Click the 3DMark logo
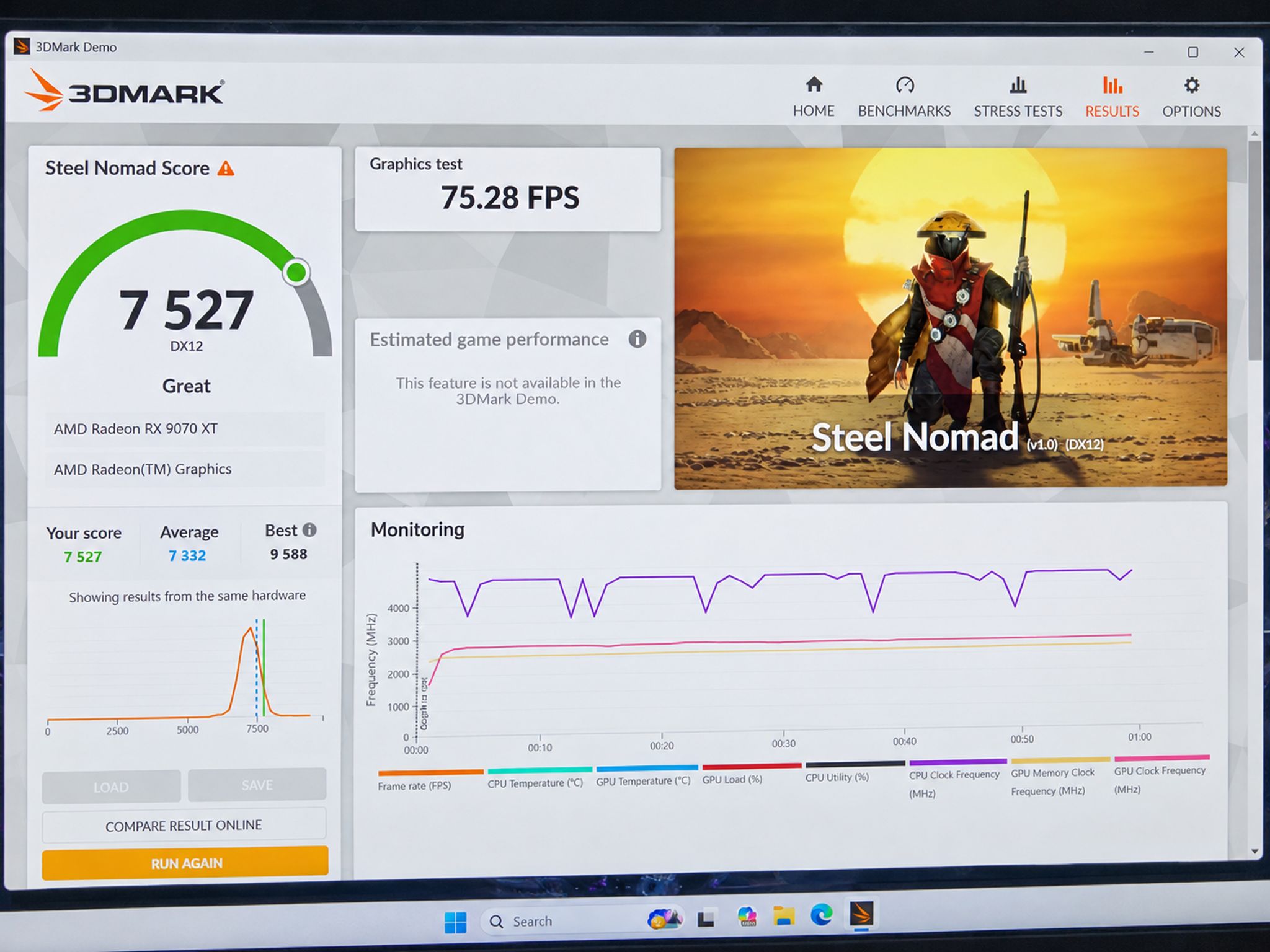 [x=125, y=91]
